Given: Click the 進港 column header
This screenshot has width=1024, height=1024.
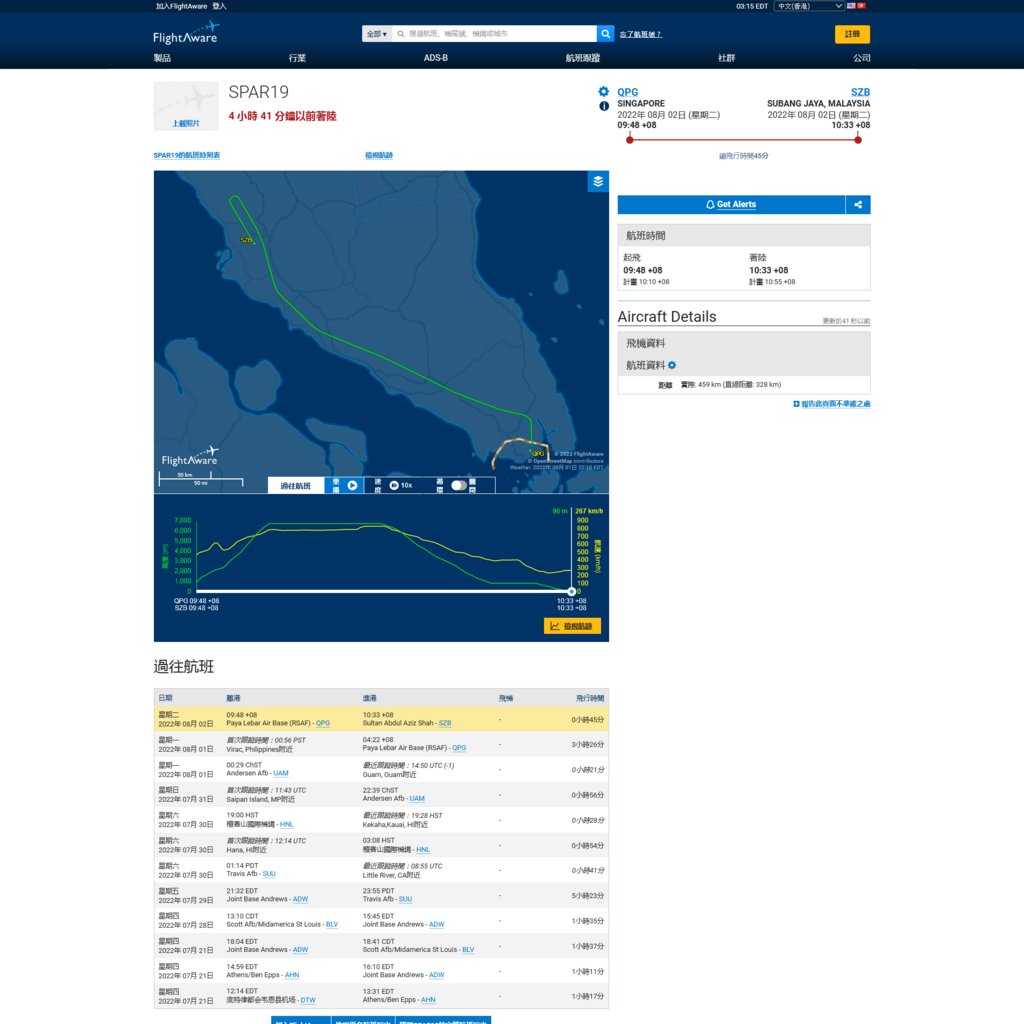Looking at the screenshot, I should (x=369, y=698).
